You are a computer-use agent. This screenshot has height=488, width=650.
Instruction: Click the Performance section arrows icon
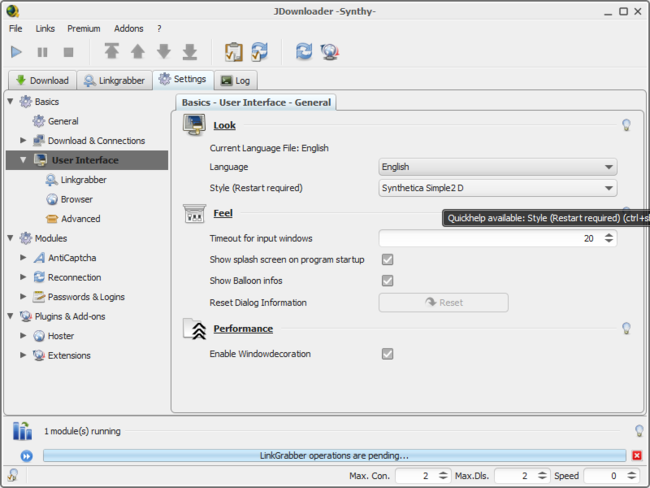point(195,329)
